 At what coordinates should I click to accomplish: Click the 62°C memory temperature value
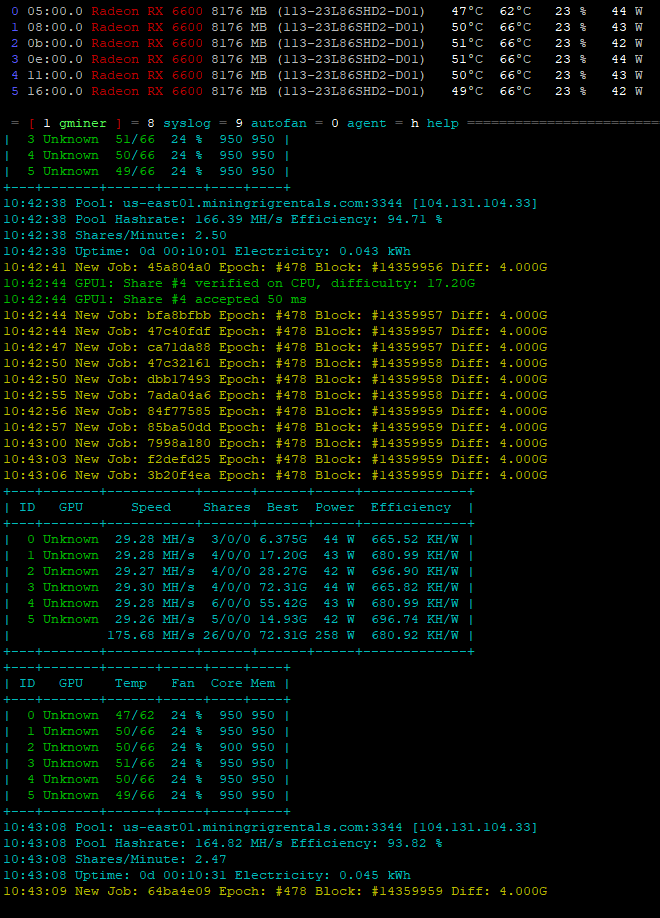click(515, 11)
